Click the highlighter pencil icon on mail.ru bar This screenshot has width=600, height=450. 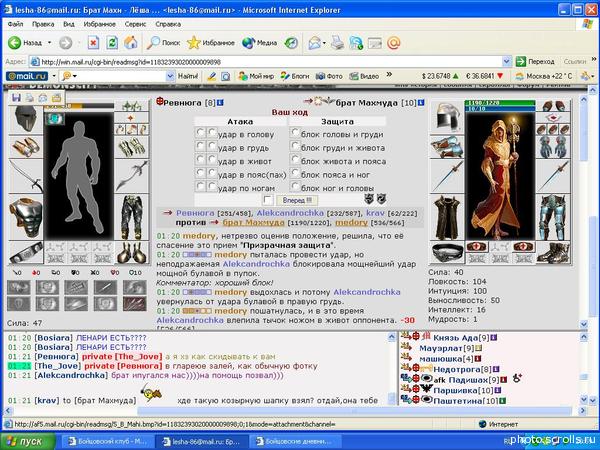coord(211,76)
